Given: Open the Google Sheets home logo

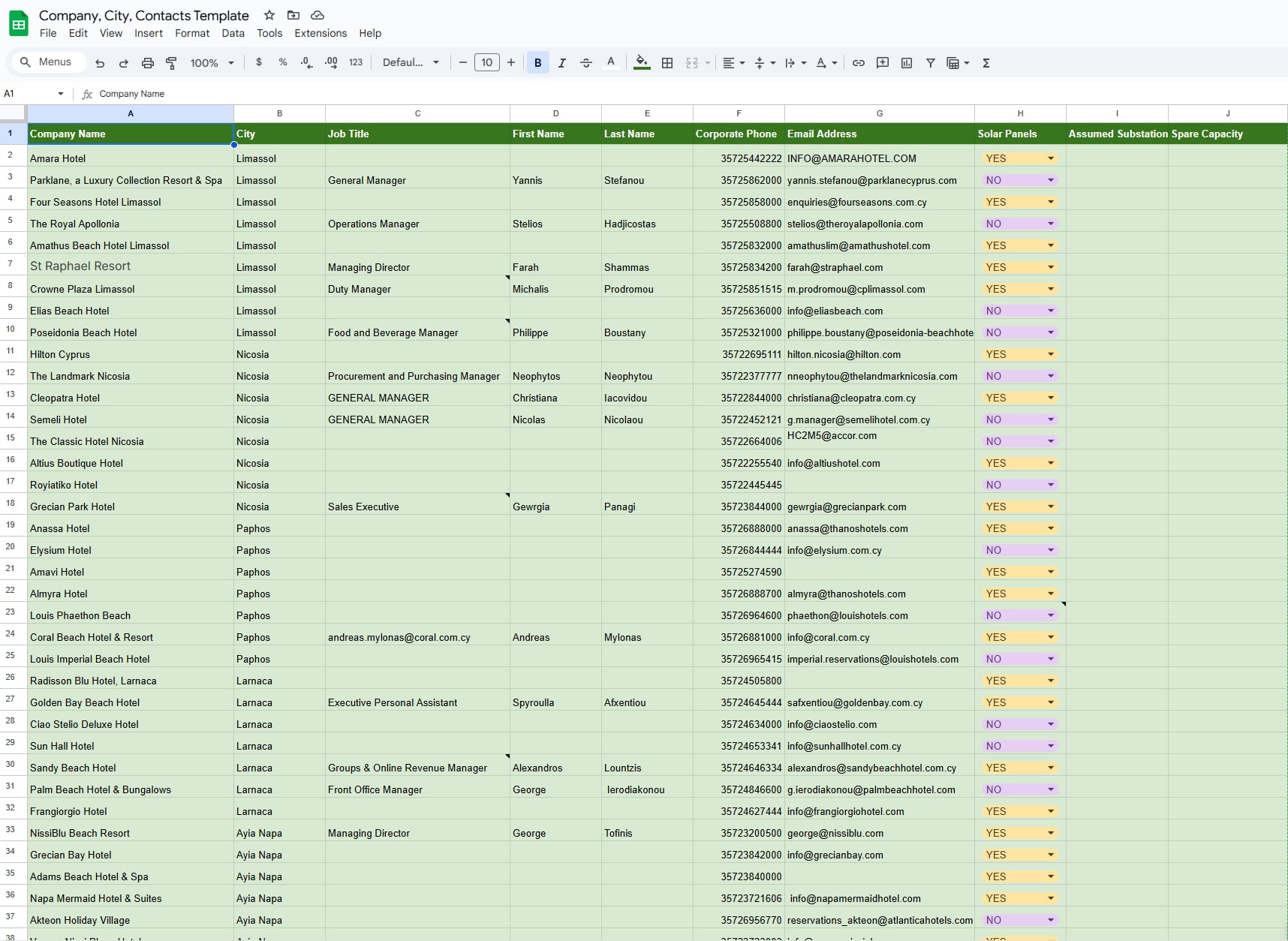Looking at the screenshot, I should [19, 23].
